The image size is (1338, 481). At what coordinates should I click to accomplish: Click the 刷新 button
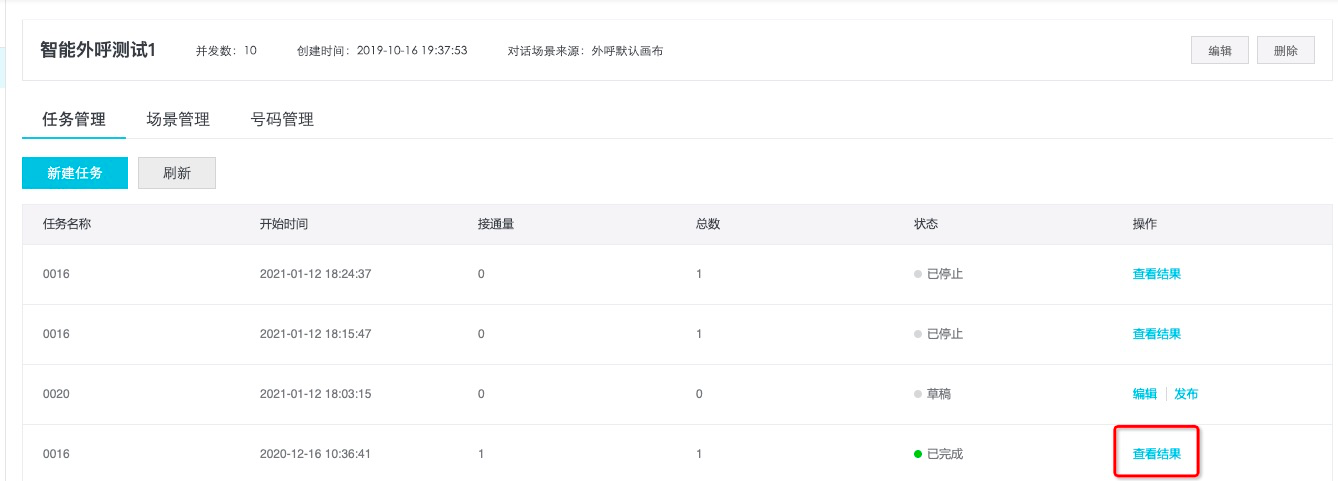click(177, 173)
